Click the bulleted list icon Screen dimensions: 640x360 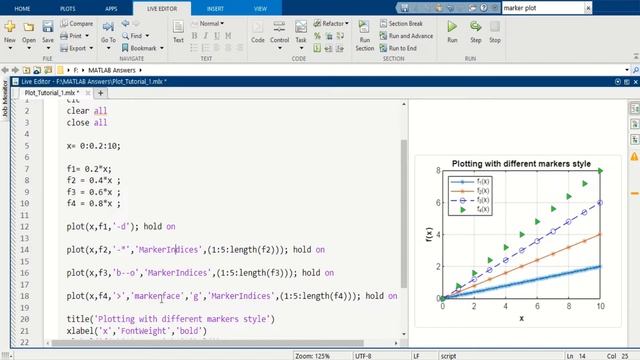tap(194, 48)
